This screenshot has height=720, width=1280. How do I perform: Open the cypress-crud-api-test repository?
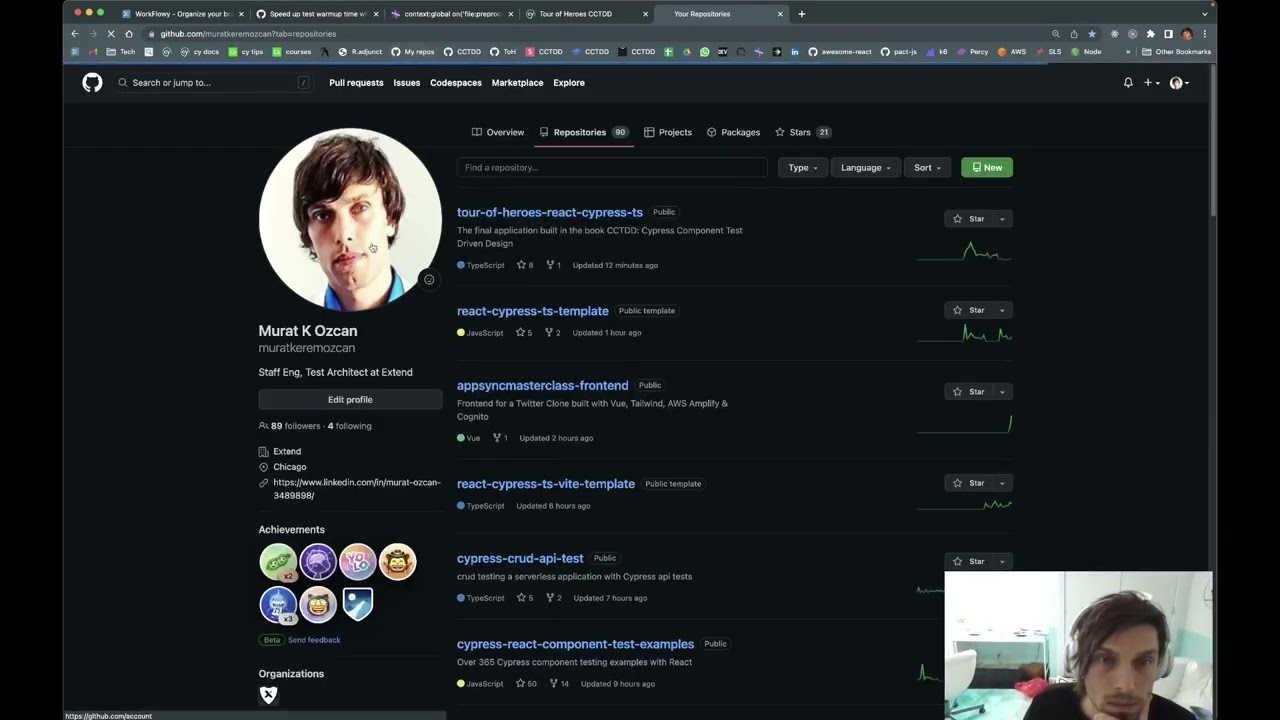(x=520, y=558)
